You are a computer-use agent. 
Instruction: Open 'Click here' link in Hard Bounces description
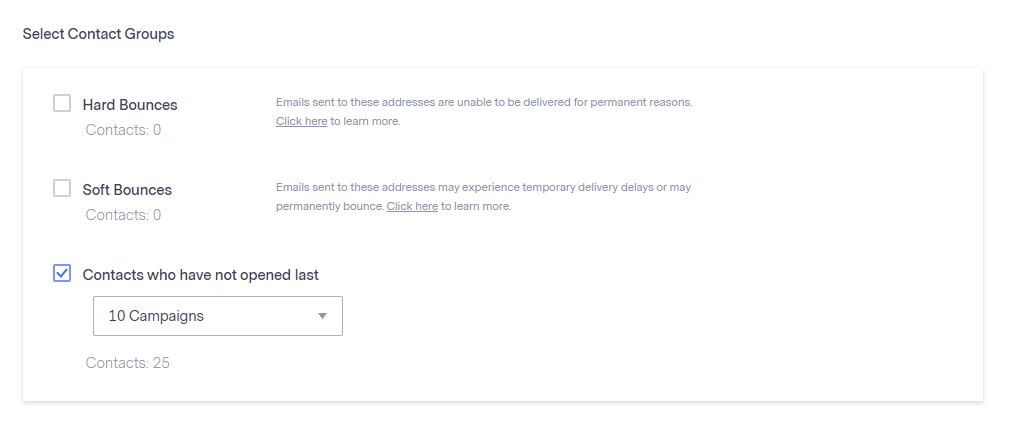coord(301,122)
